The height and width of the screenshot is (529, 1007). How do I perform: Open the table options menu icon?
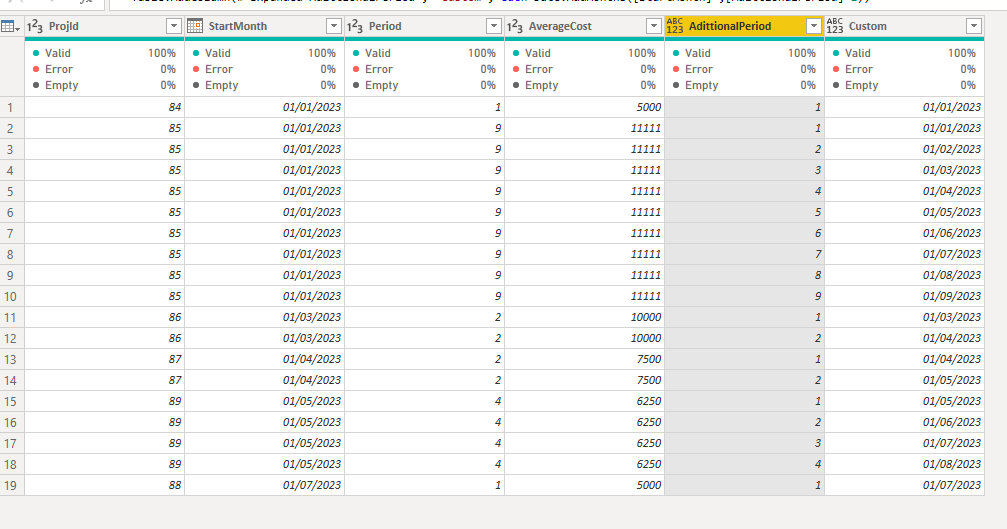tap(10, 26)
